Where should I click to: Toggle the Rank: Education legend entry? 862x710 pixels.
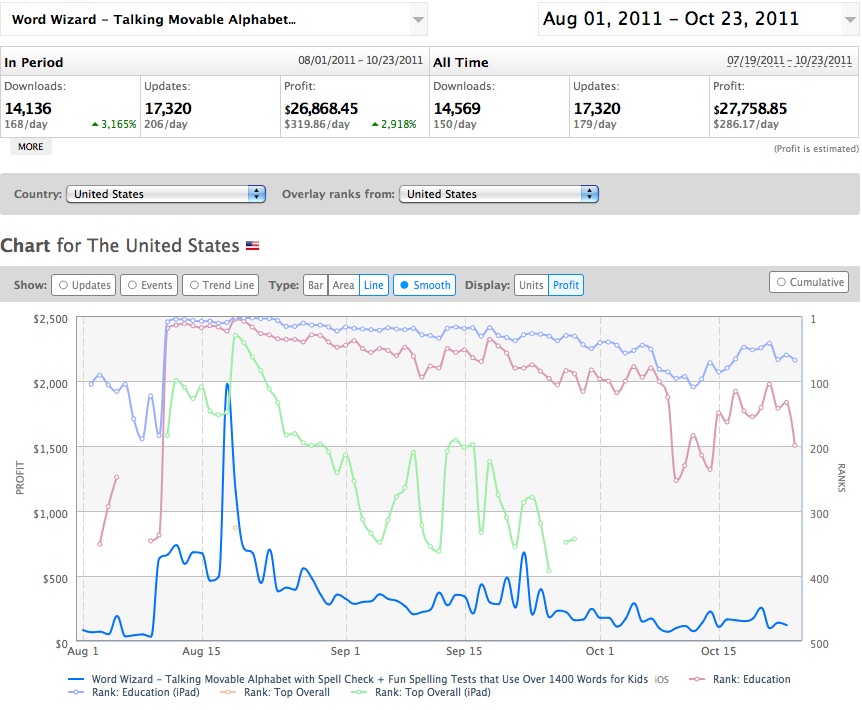click(x=740, y=679)
